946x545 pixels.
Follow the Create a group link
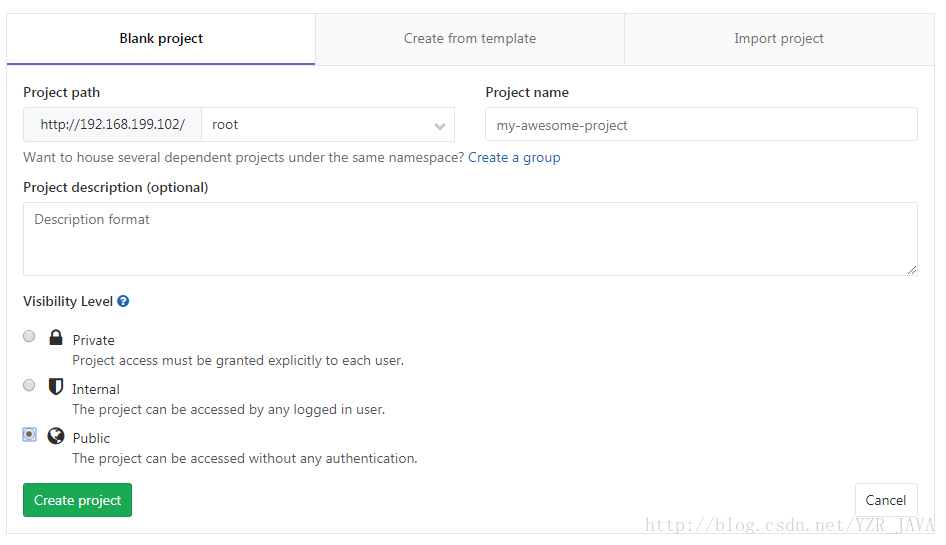514,158
